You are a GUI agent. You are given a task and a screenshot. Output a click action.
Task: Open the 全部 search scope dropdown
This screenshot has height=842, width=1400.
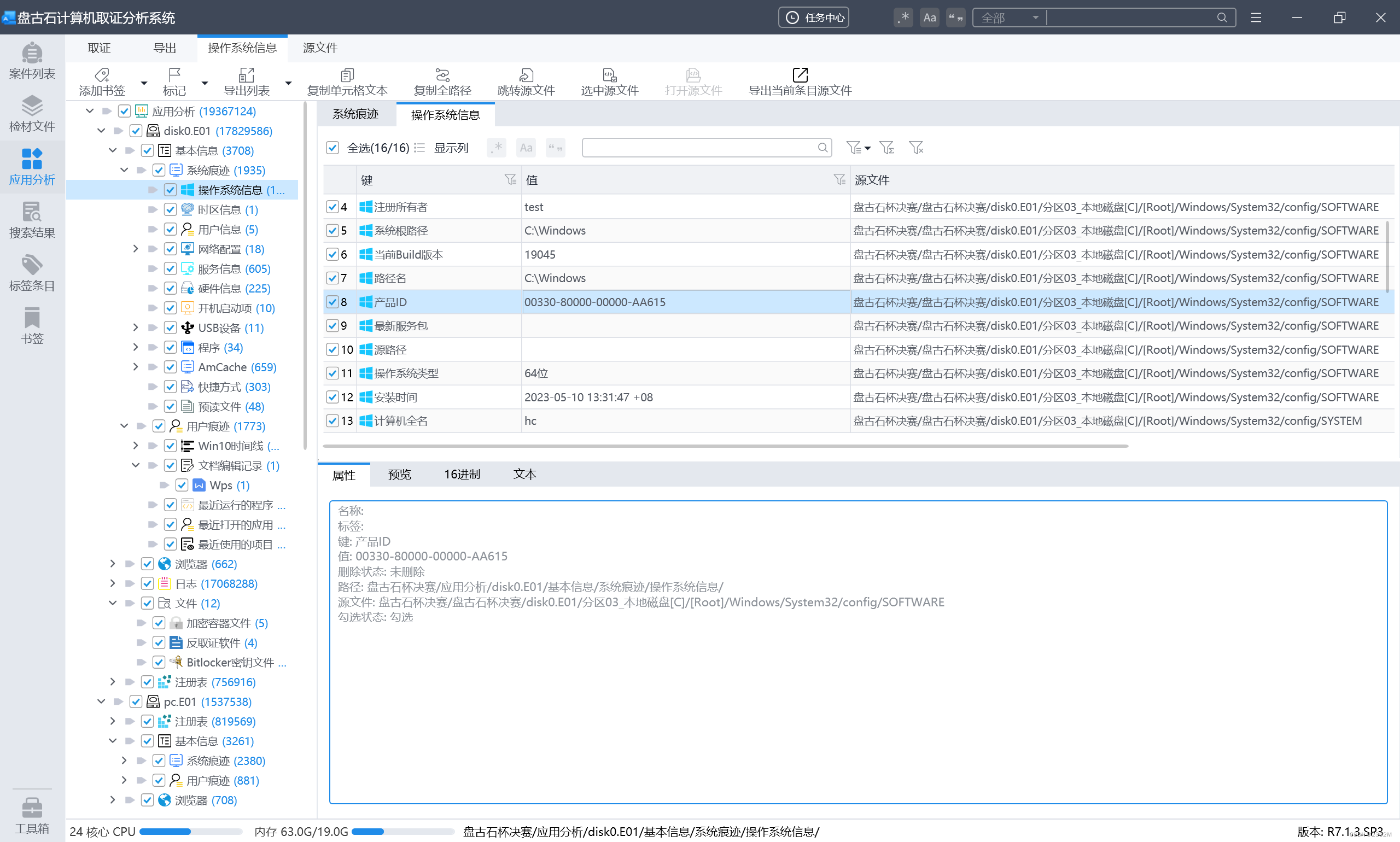tap(1010, 17)
